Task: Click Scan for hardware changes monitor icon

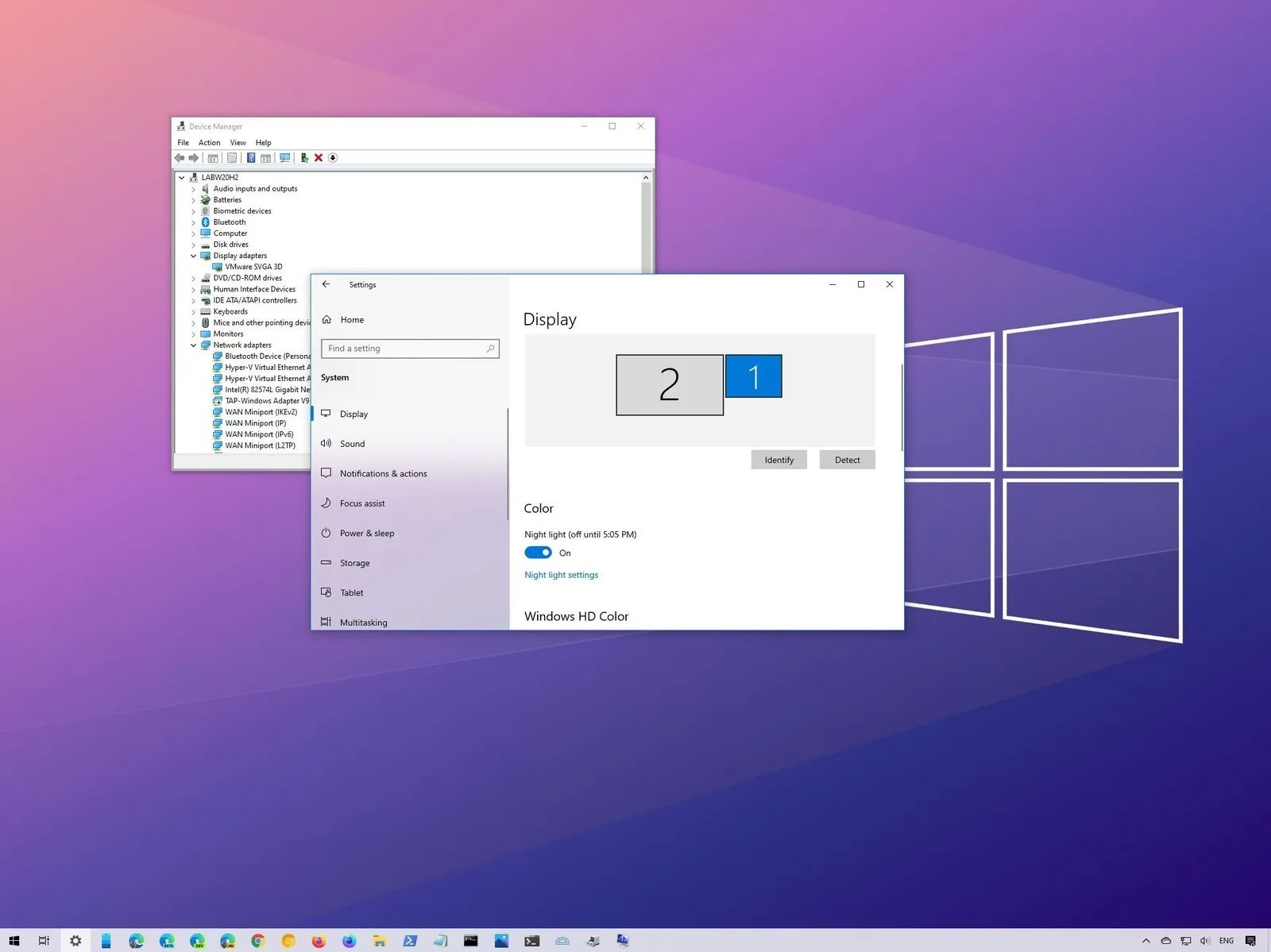Action: click(284, 158)
